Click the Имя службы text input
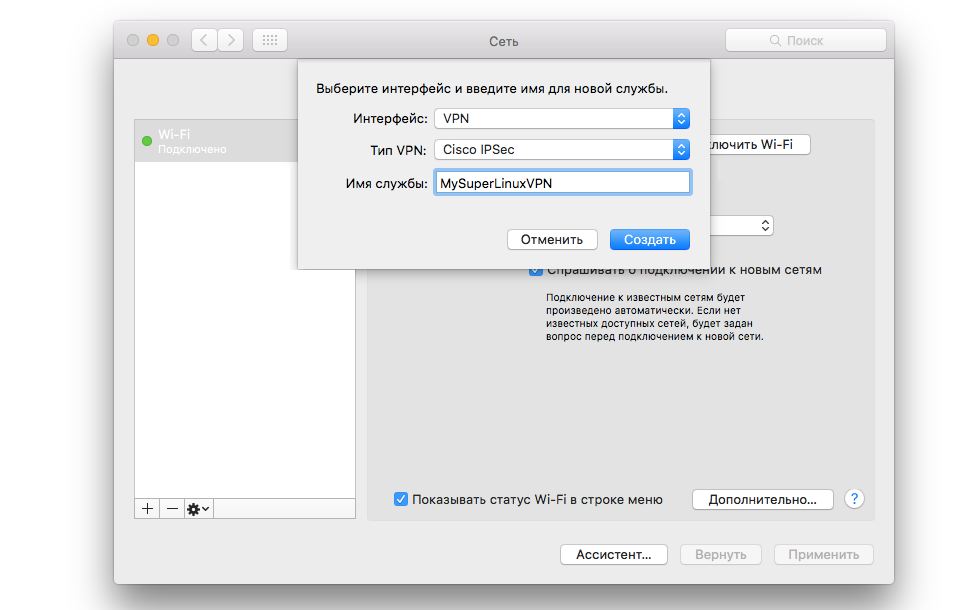 point(562,182)
